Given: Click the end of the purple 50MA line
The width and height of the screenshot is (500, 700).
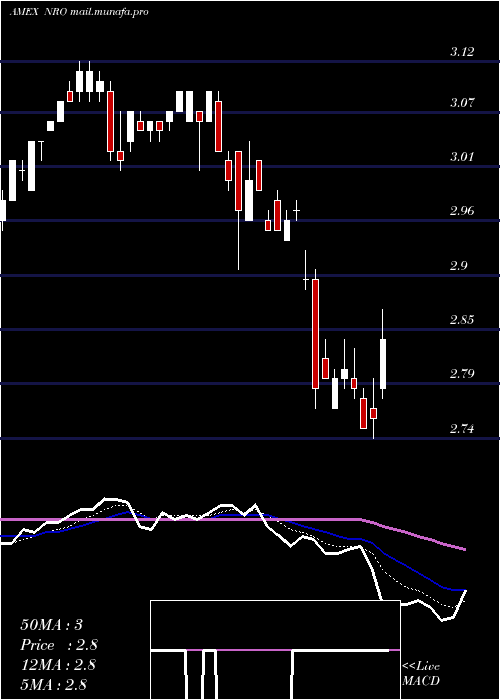Looking at the screenshot, I should [x=465, y=549].
